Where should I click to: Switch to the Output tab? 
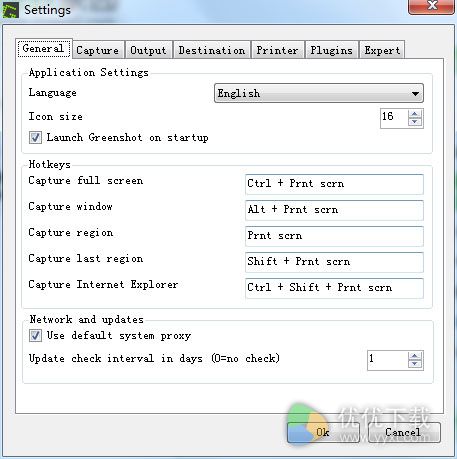click(x=148, y=50)
